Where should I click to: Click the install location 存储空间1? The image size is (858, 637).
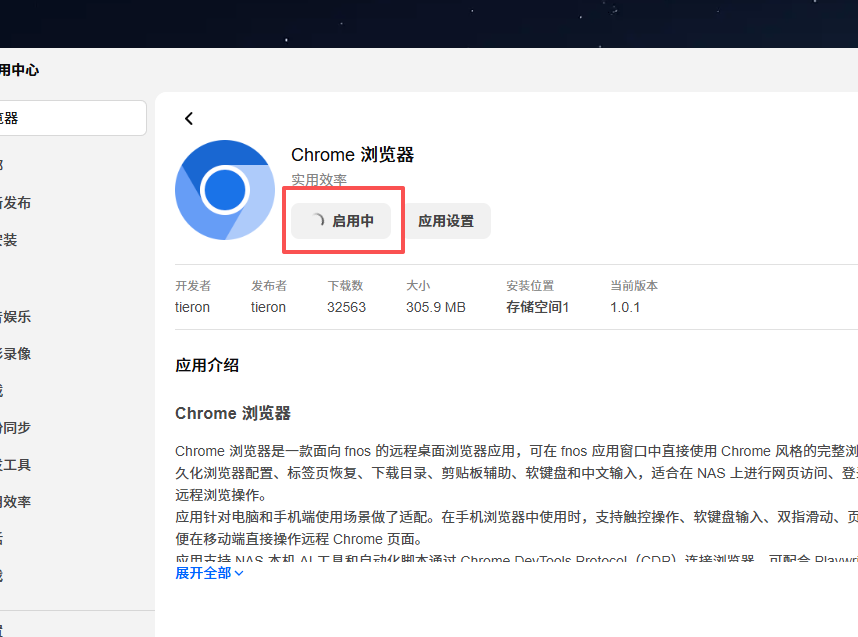click(537, 307)
